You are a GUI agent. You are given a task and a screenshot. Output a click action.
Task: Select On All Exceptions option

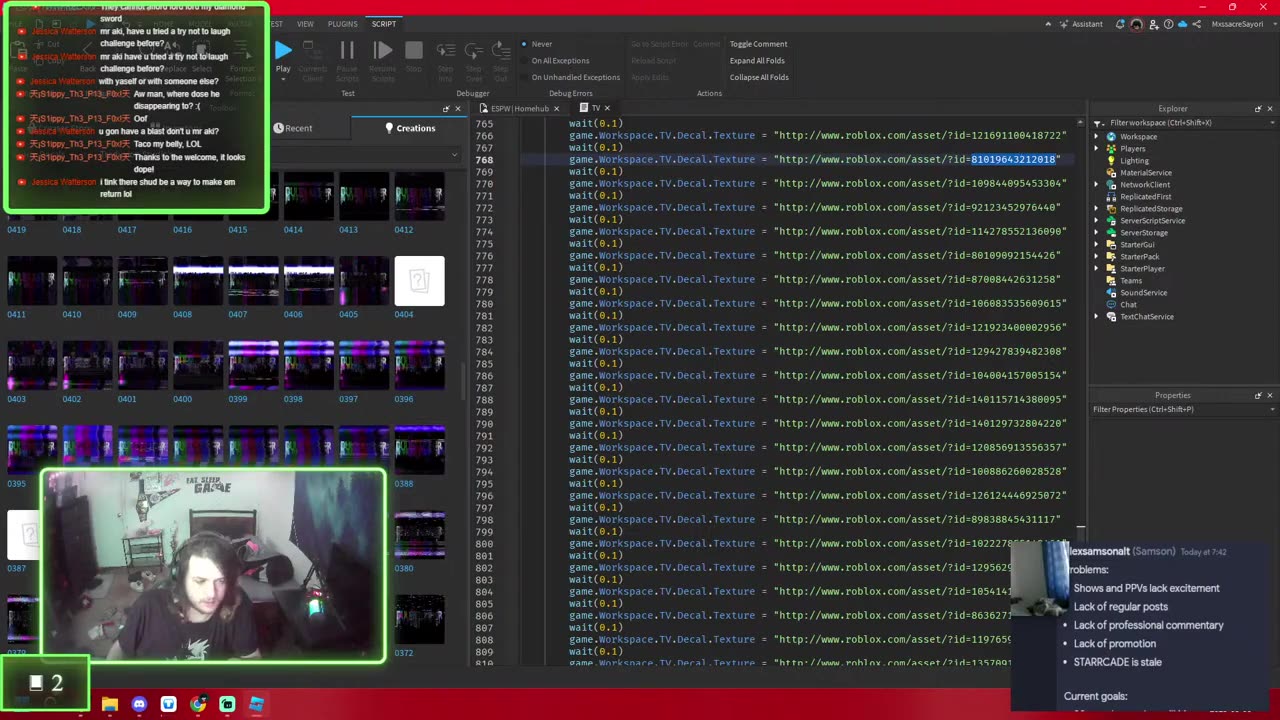[560, 60]
